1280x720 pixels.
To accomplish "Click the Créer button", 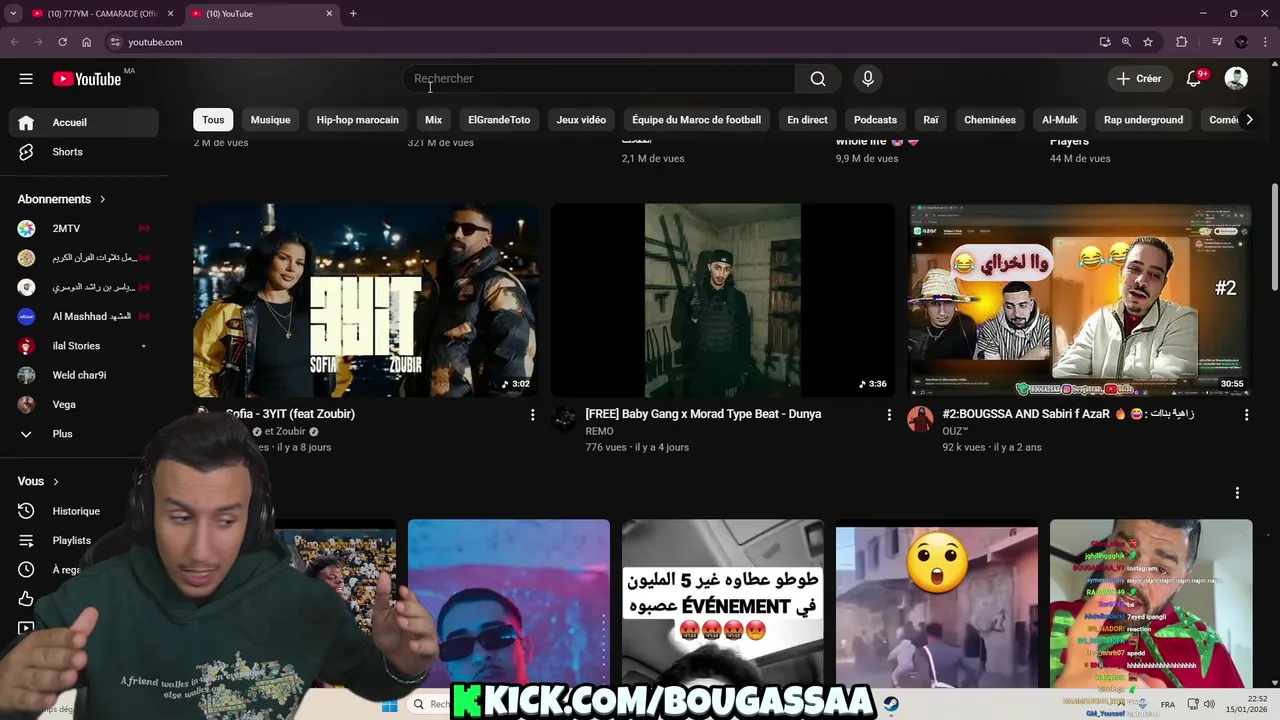I will (x=1139, y=79).
